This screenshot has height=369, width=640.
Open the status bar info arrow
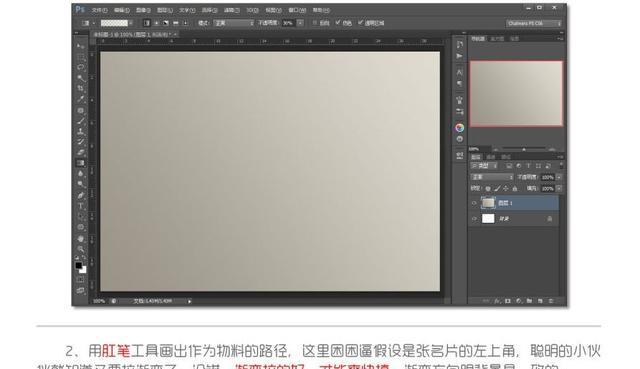[189, 301]
